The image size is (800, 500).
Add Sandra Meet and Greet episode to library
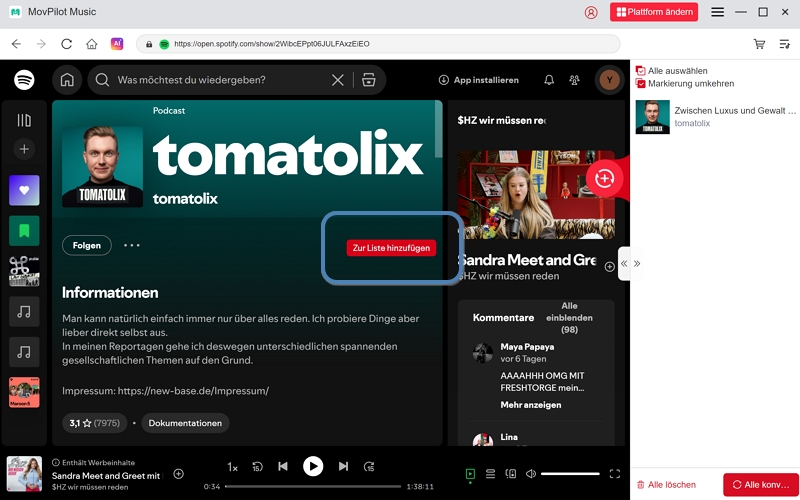pyautogui.click(x=610, y=267)
